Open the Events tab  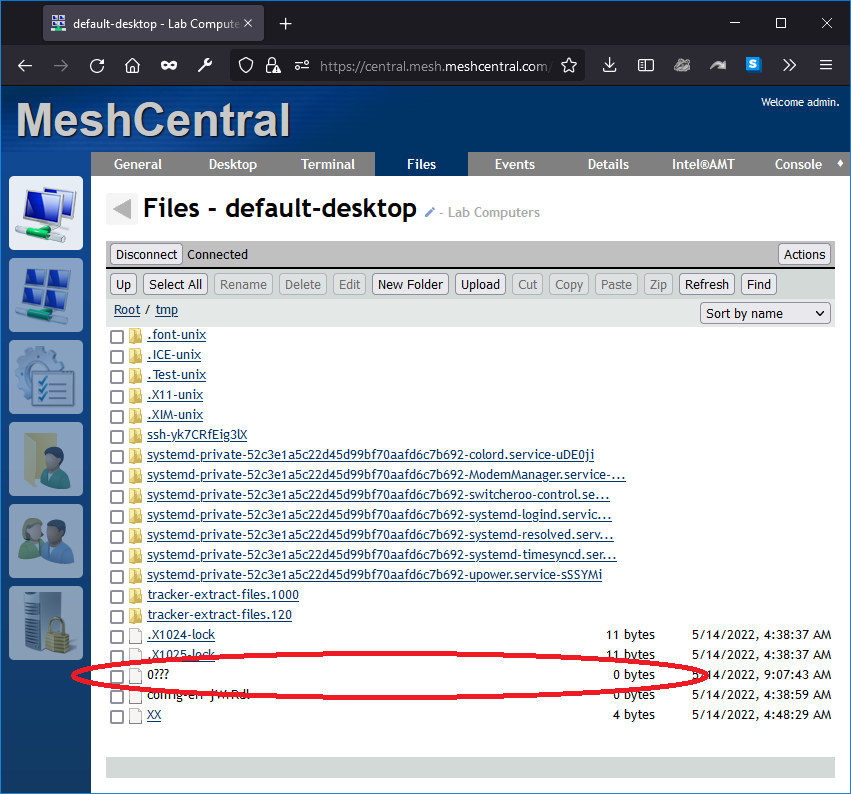[x=514, y=164]
